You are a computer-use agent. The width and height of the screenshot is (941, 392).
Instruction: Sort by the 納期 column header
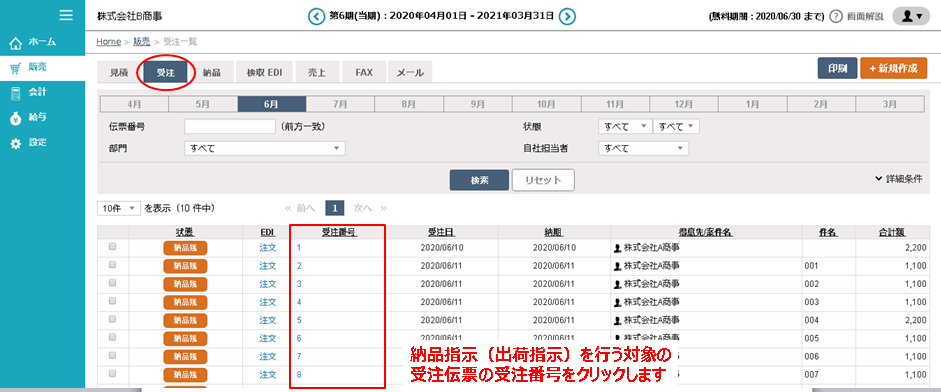(x=553, y=232)
